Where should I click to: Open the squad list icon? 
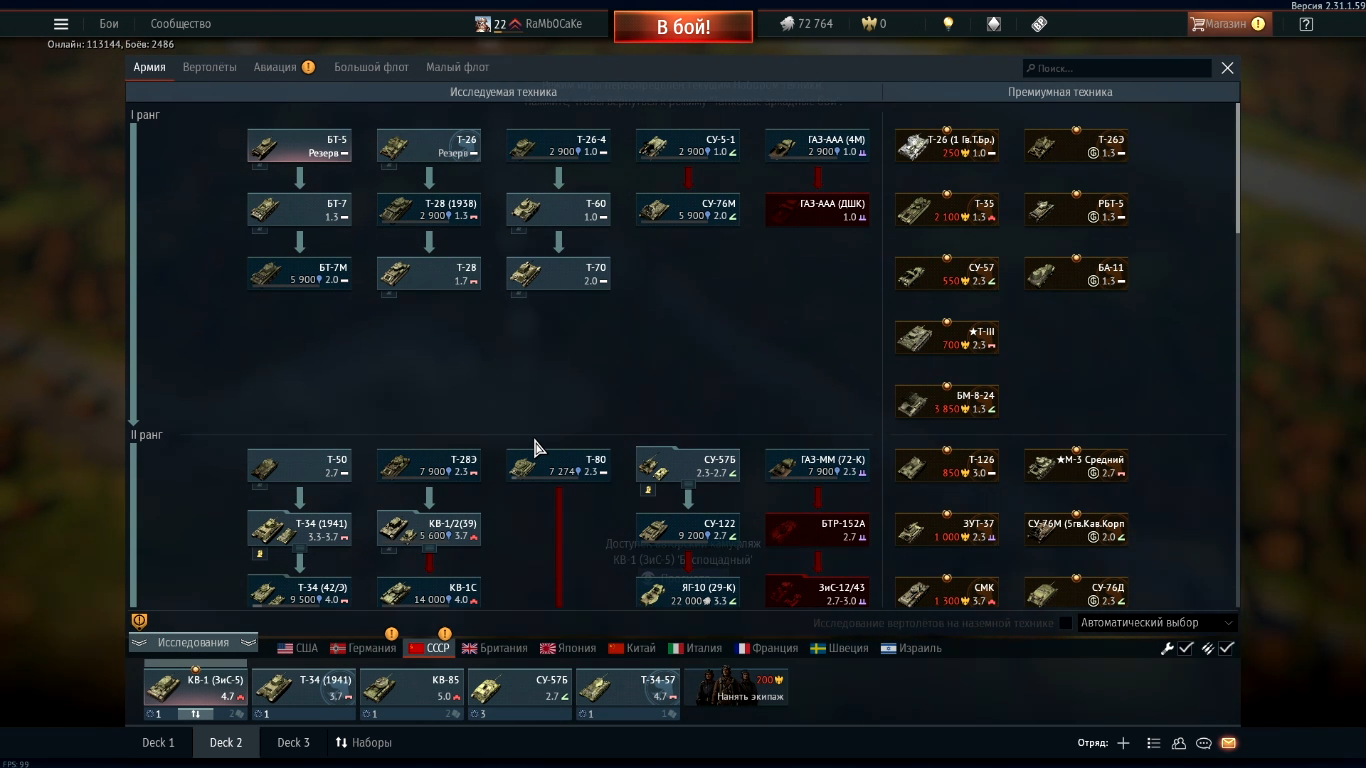[1154, 743]
